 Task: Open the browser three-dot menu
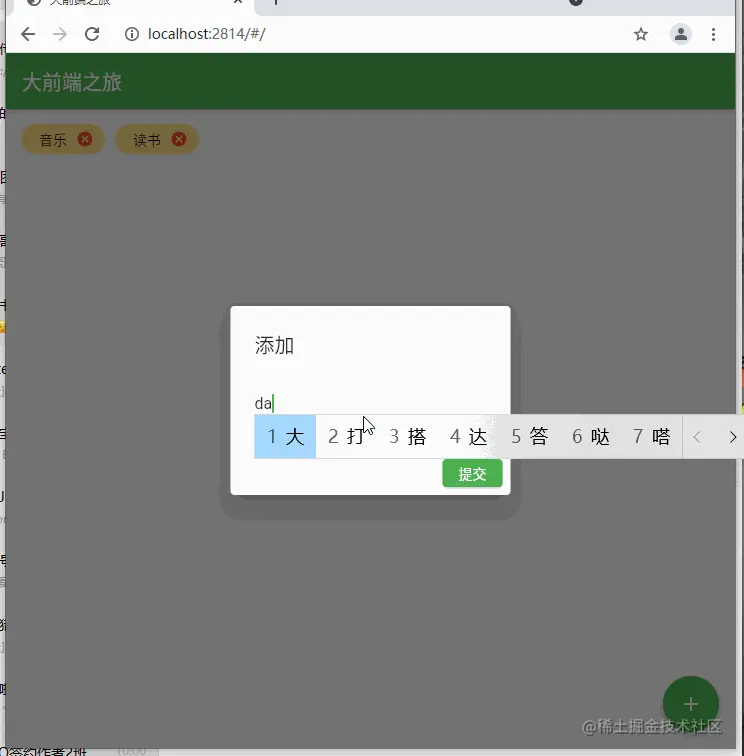point(713,34)
